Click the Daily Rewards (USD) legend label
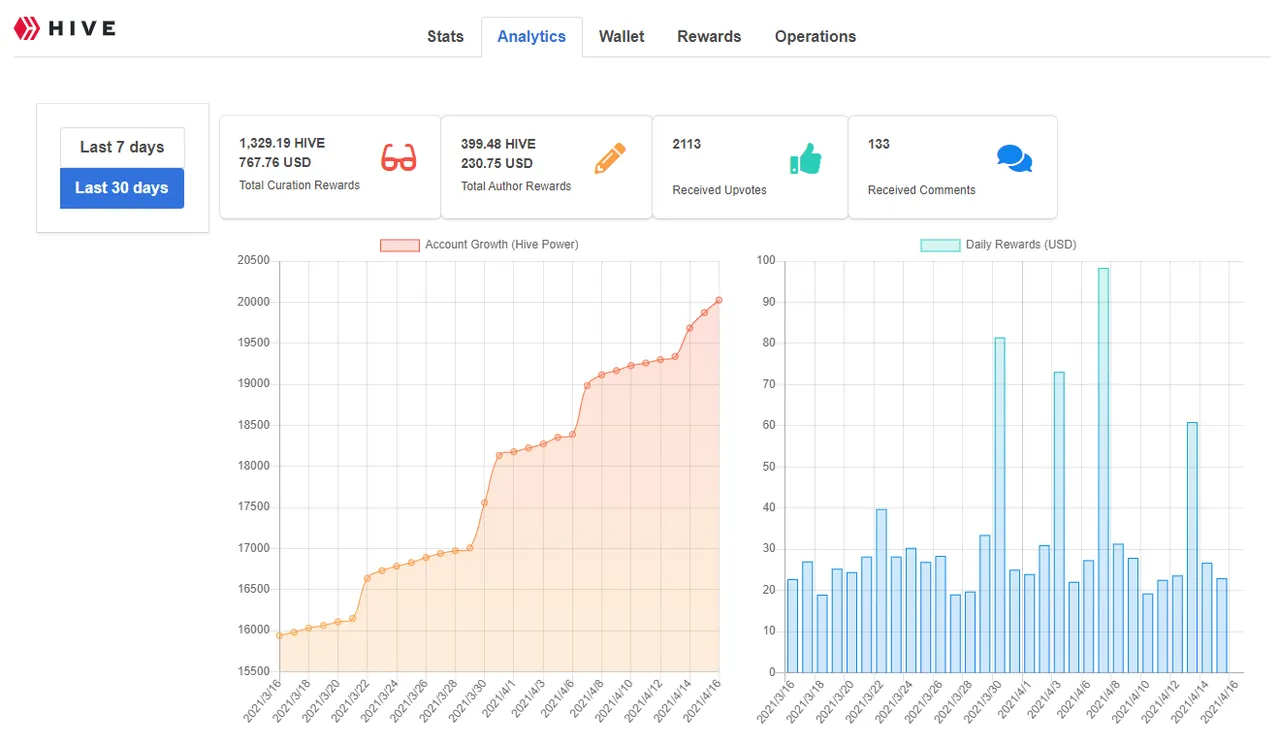The width and height of the screenshot is (1280, 751). pos(1021,245)
